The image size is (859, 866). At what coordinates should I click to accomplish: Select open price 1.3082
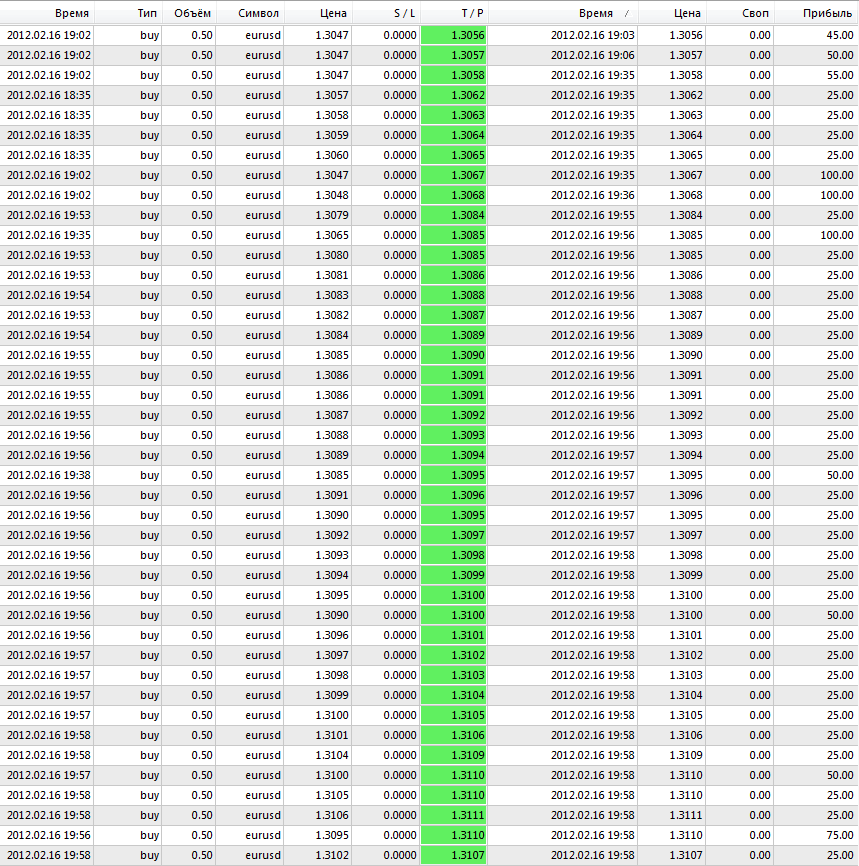(x=332, y=315)
